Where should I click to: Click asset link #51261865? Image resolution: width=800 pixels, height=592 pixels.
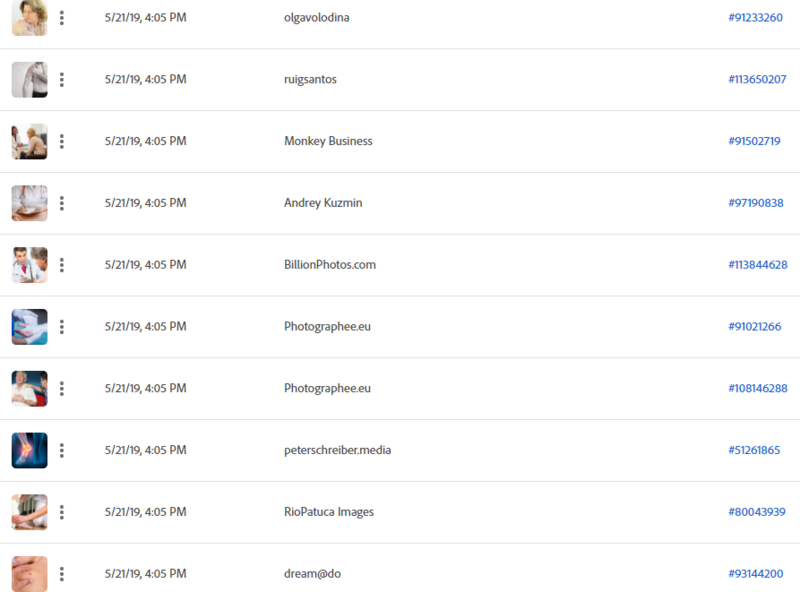[x=754, y=450]
